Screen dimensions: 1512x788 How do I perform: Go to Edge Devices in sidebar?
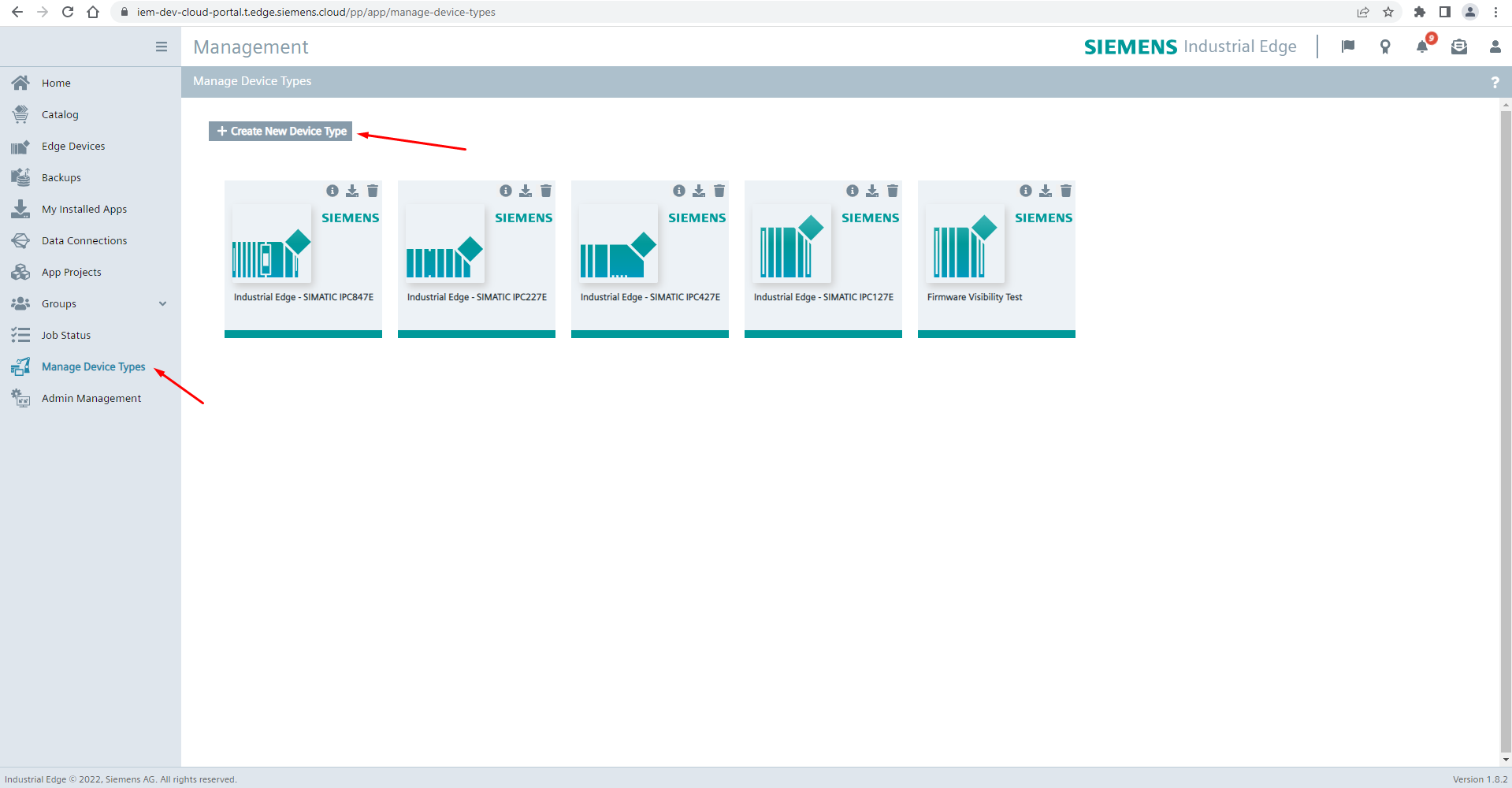pyautogui.click(x=73, y=146)
